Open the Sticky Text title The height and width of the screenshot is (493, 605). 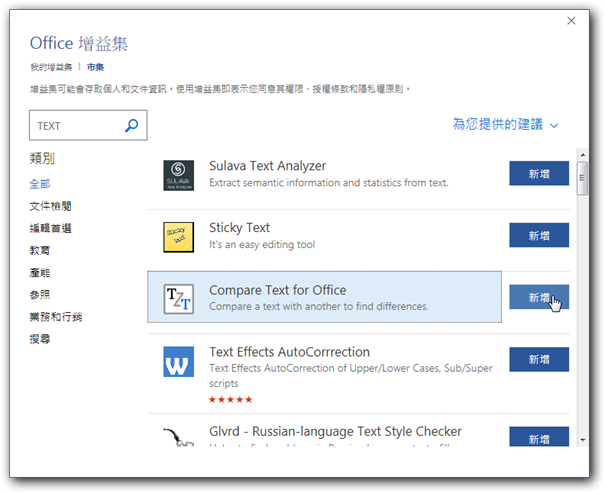tap(239, 228)
